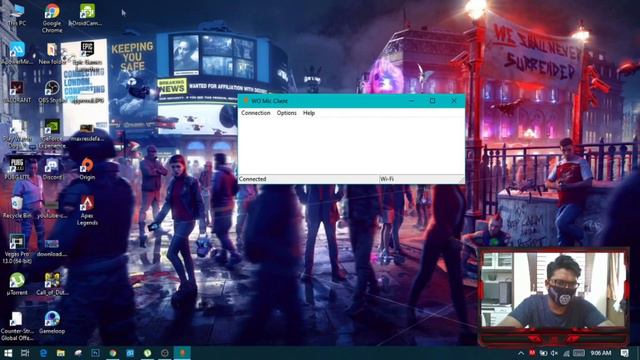This screenshot has width=640, height=360.
Task: Open the taskbar clock showing 9:06 AM
Action: point(600,353)
